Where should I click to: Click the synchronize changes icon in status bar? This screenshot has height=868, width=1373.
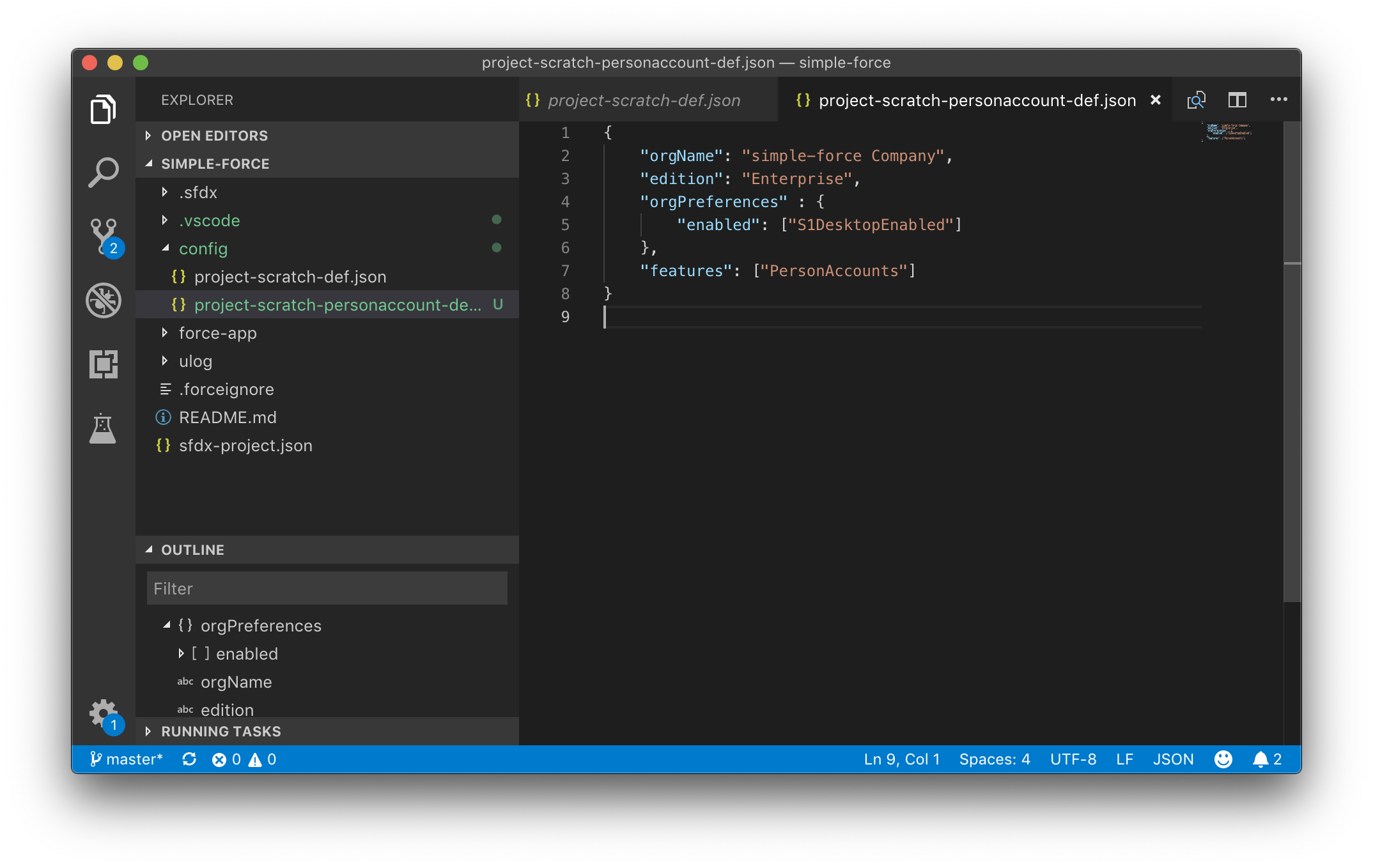click(x=189, y=759)
